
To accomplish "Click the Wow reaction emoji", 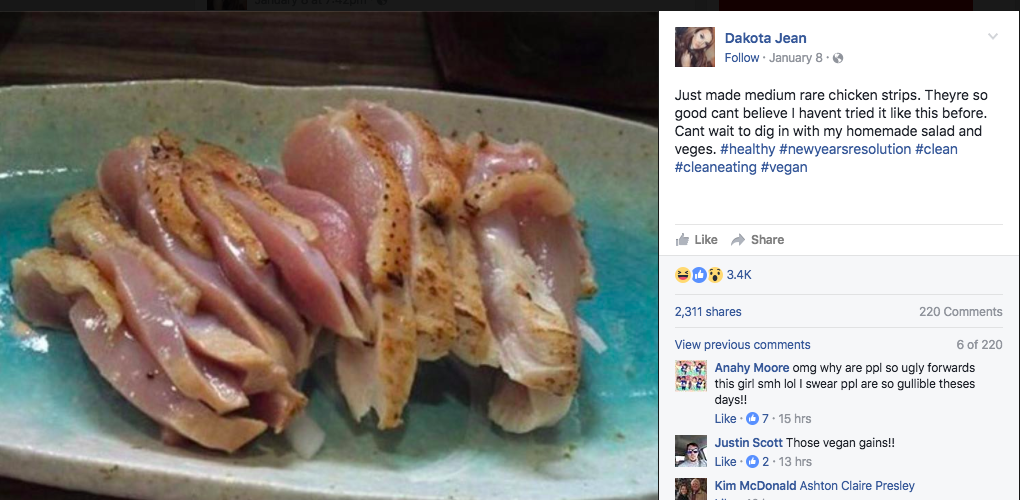I will (x=714, y=274).
